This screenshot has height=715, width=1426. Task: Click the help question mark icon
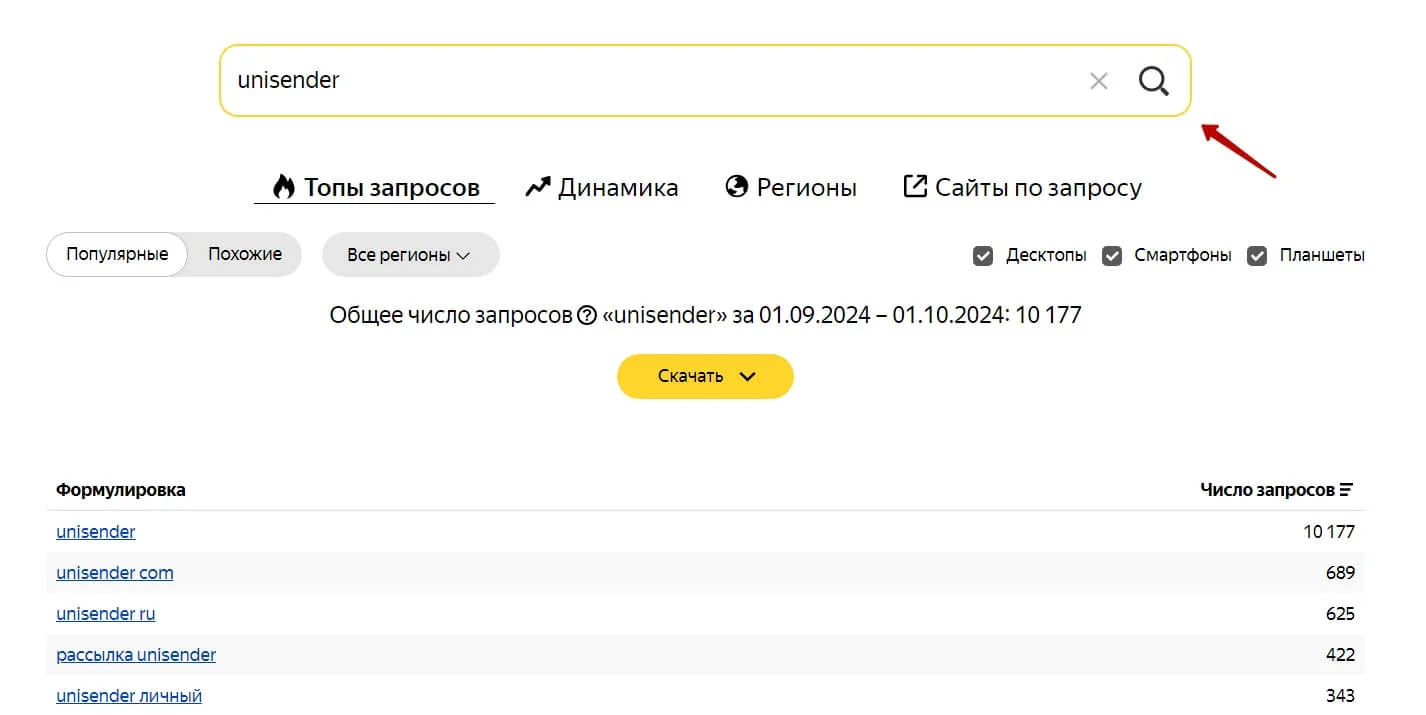[x=588, y=316]
